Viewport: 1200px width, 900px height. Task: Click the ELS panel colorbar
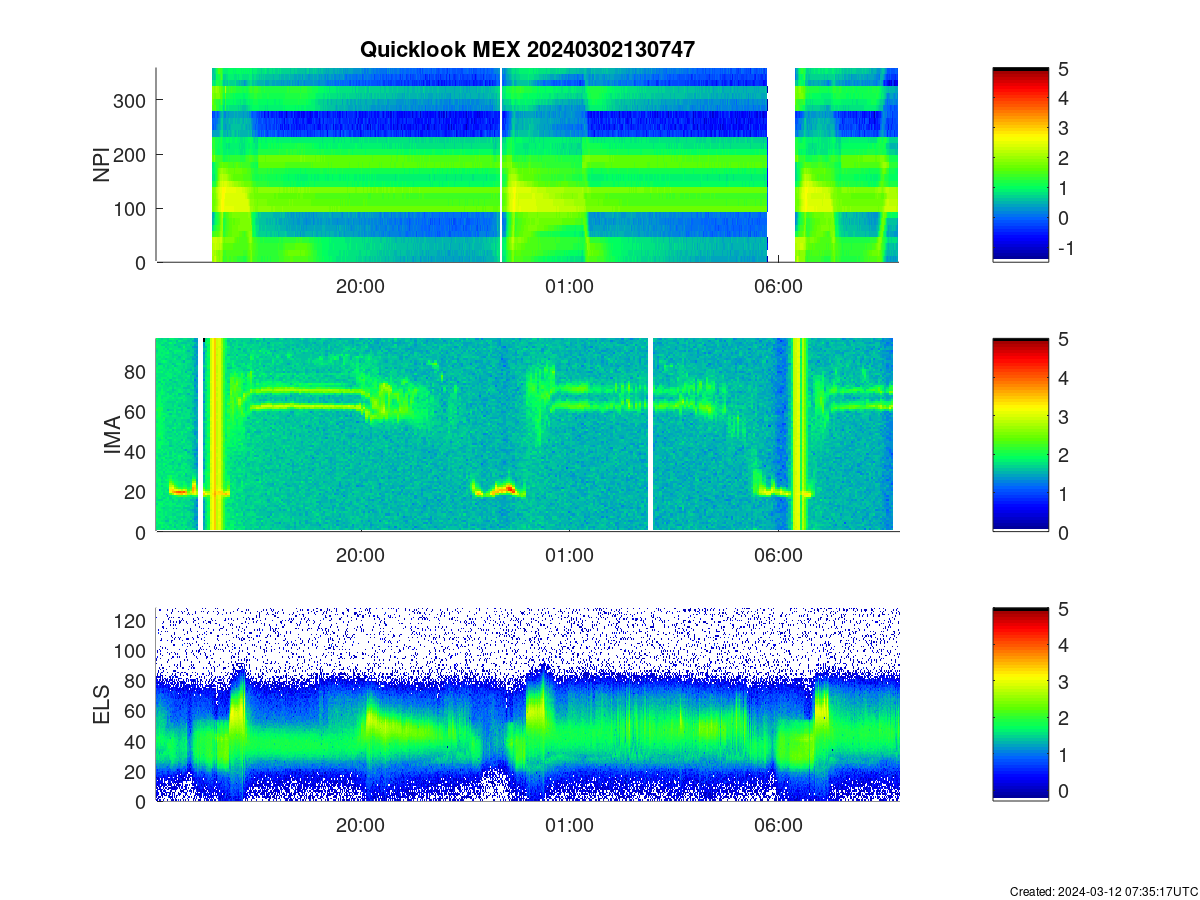click(1020, 705)
